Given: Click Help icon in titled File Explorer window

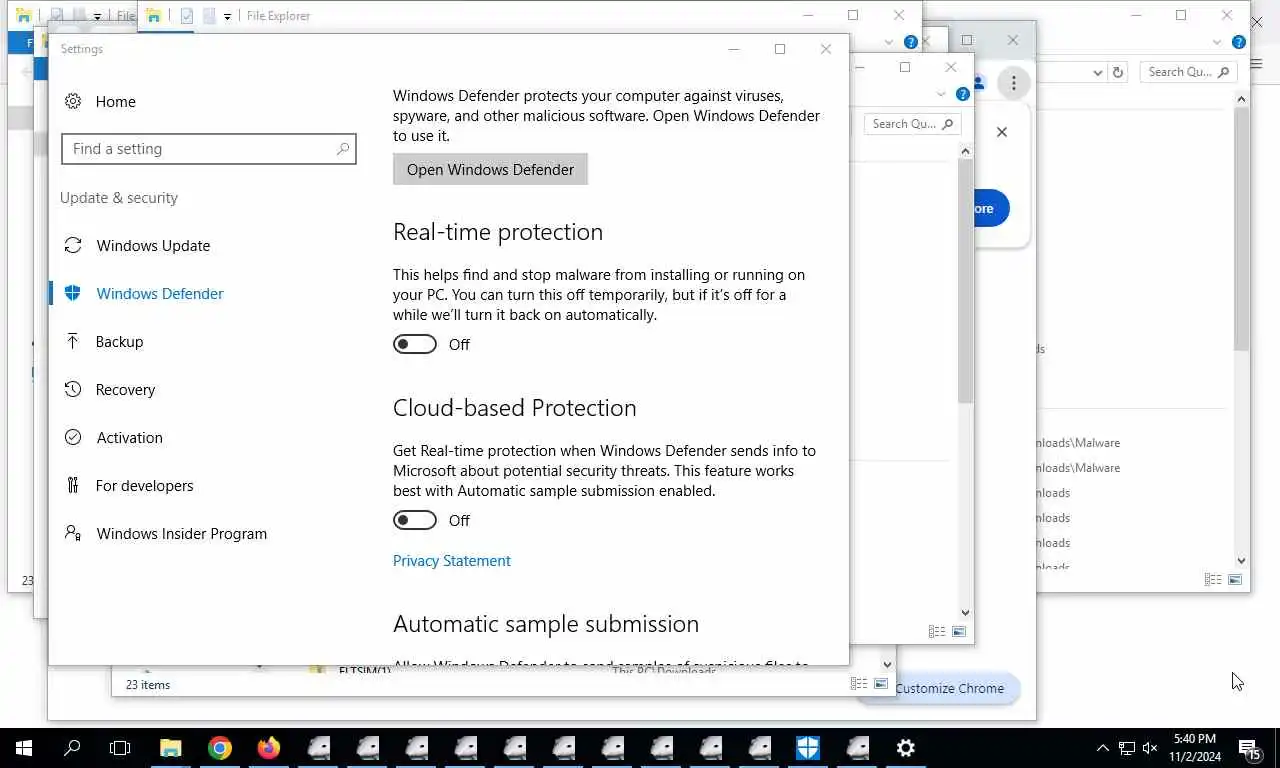Looking at the screenshot, I should pyautogui.click(x=910, y=42).
